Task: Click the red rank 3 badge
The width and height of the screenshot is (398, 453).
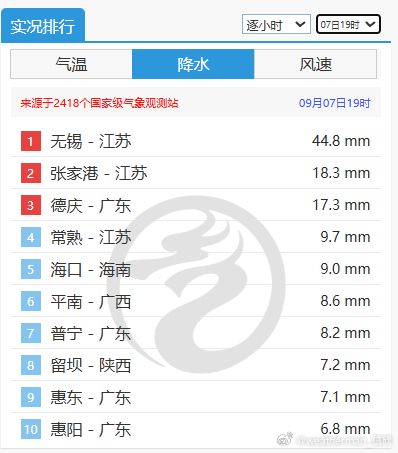Action: 31,205
